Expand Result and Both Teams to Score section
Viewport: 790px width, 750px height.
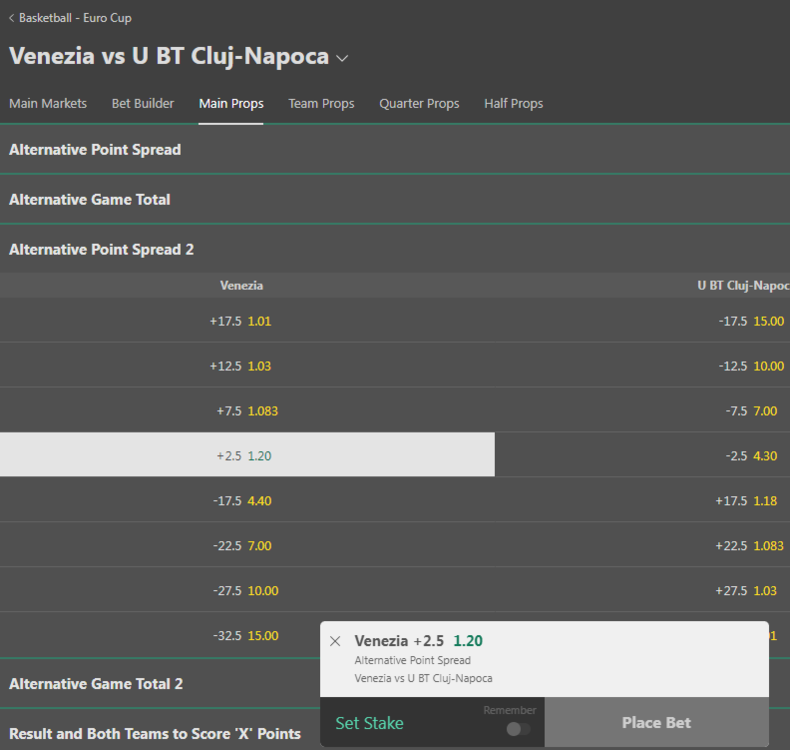(155, 734)
